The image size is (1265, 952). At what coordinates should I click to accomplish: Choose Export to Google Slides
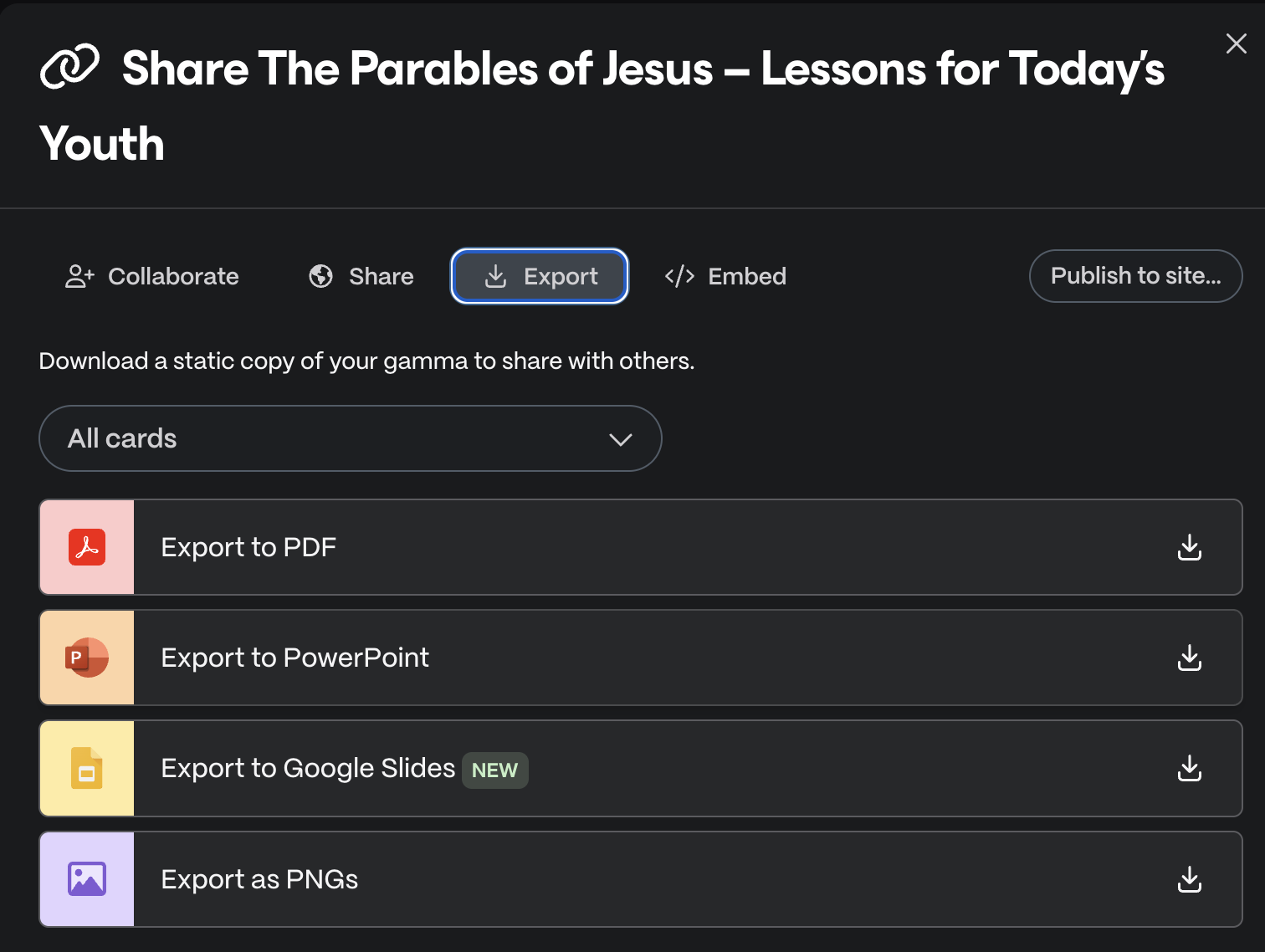point(307,768)
